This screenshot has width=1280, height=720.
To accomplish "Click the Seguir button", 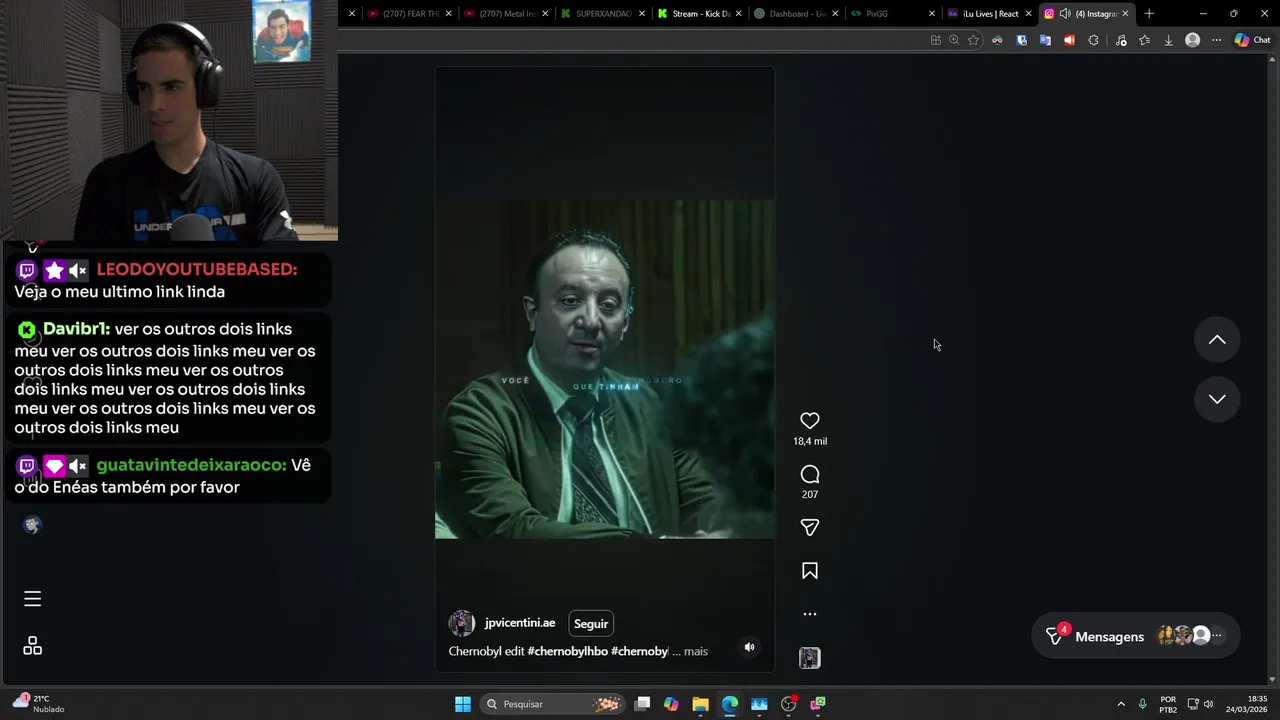I will click(590, 623).
